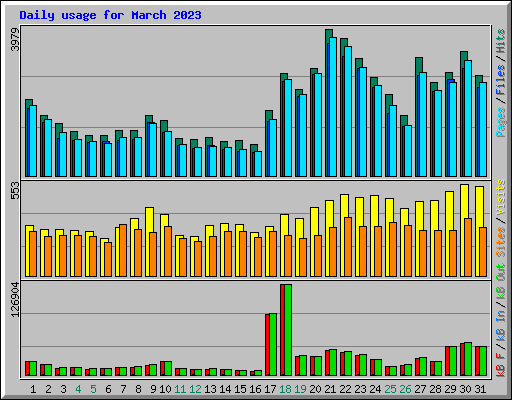512x400 pixels.
Task: Select the day 22 cyan pages bar
Action: pyautogui.click(x=348, y=112)
